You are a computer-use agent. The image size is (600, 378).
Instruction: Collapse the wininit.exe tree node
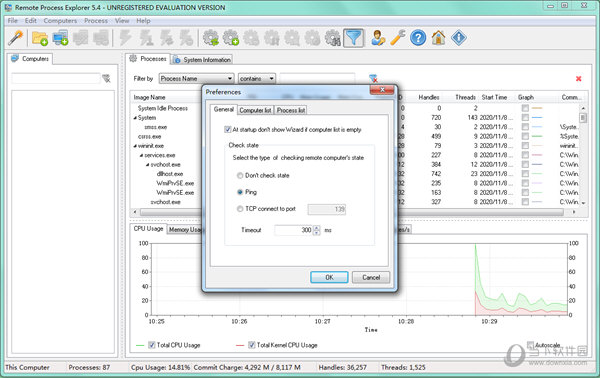[x=135, y=146]
